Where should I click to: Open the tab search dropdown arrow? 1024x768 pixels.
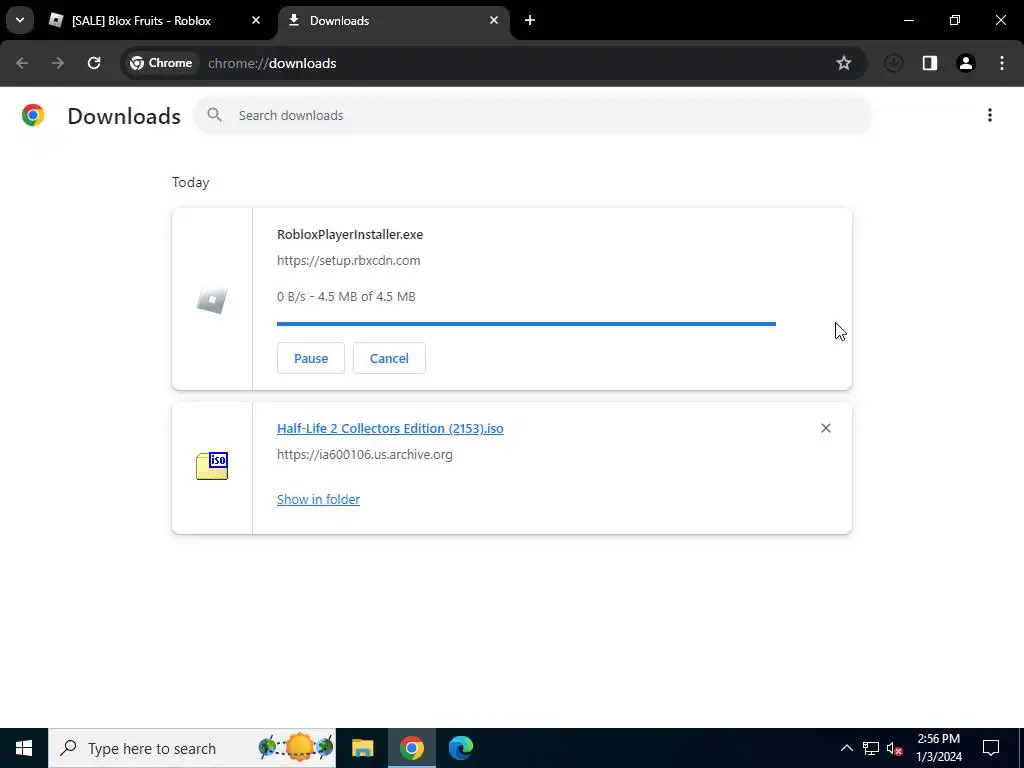20,20
